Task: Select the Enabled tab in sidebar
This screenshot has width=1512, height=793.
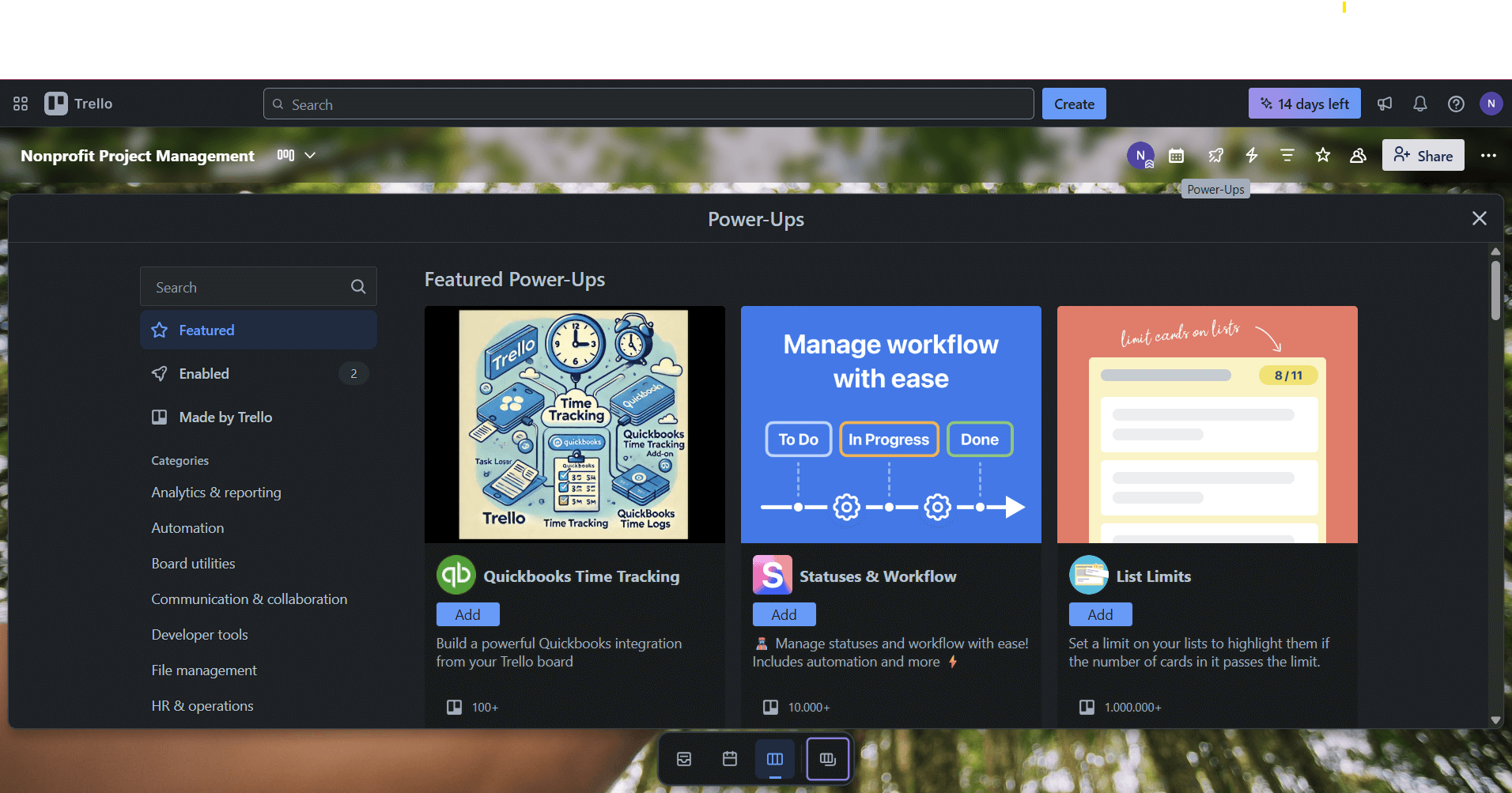Action: pos(258,373)
